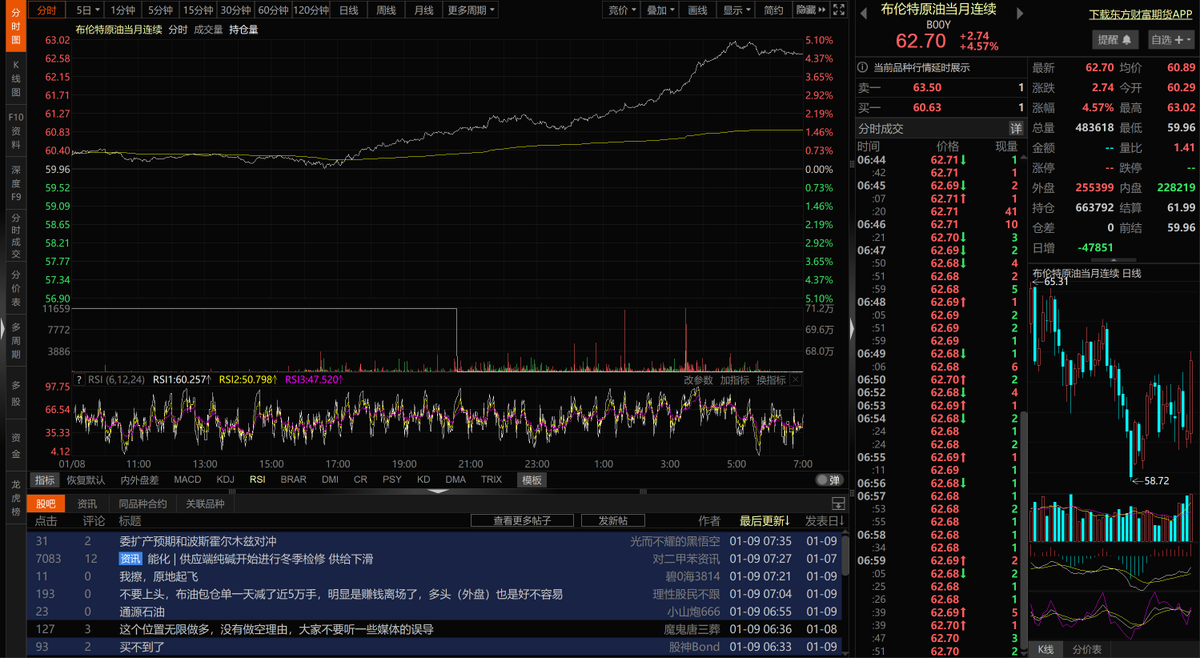Select the DMI indicator
Image resolution: width=1200 pixels, height=658 pixels.
[x=330, y=479]
